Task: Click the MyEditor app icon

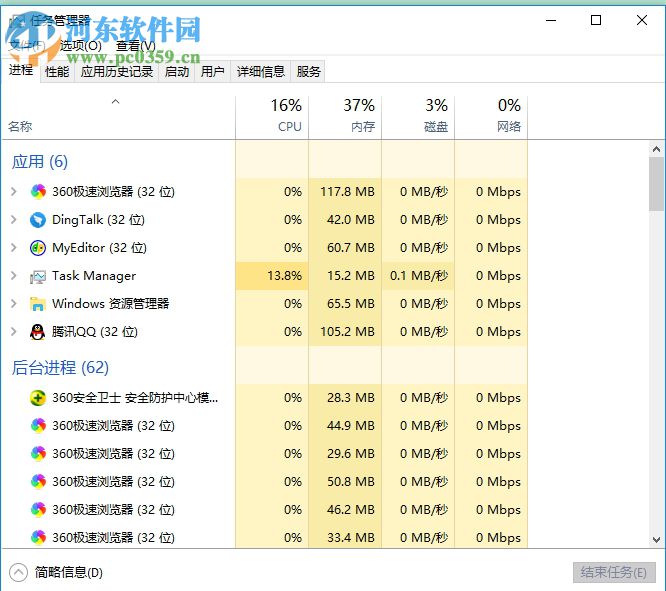Action: pos(38,248)
